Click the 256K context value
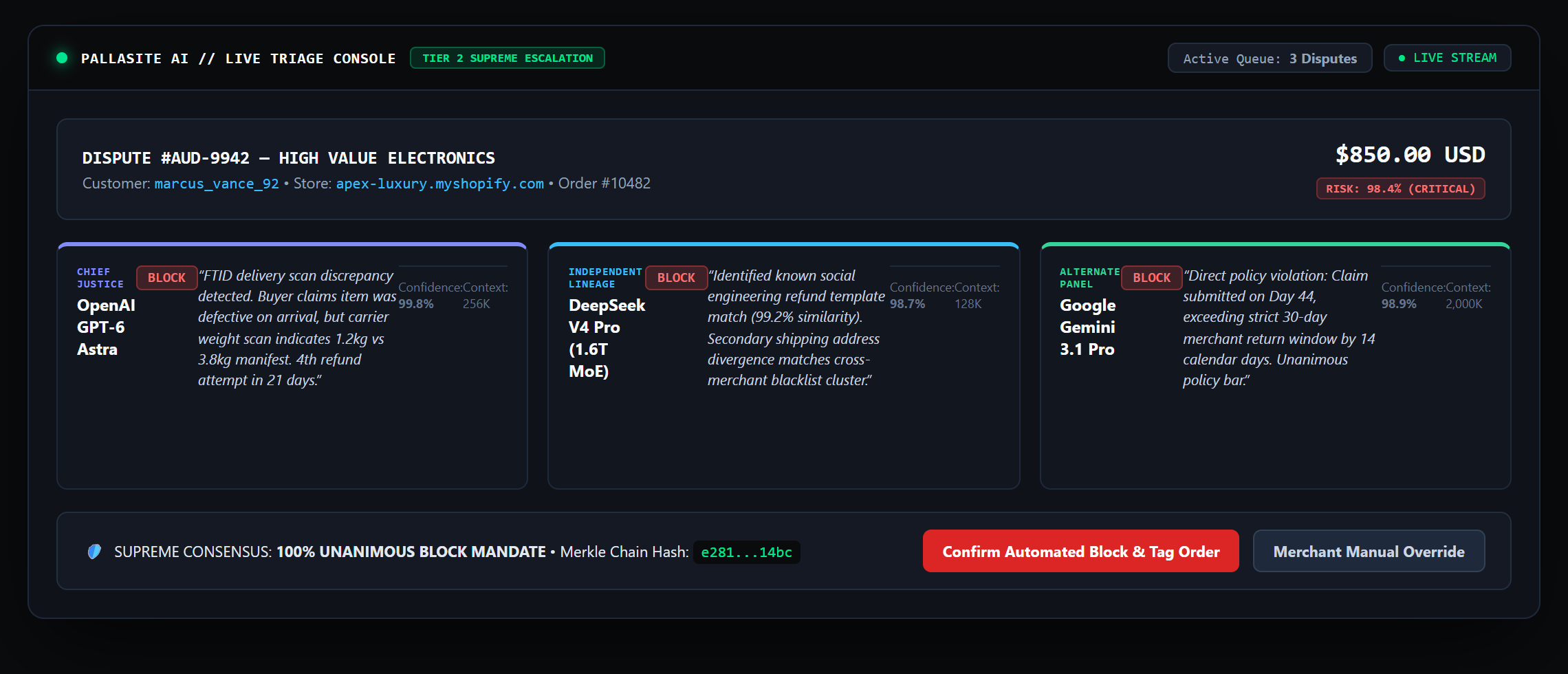This screenshot has height=674, width=1568. point(476,304)
